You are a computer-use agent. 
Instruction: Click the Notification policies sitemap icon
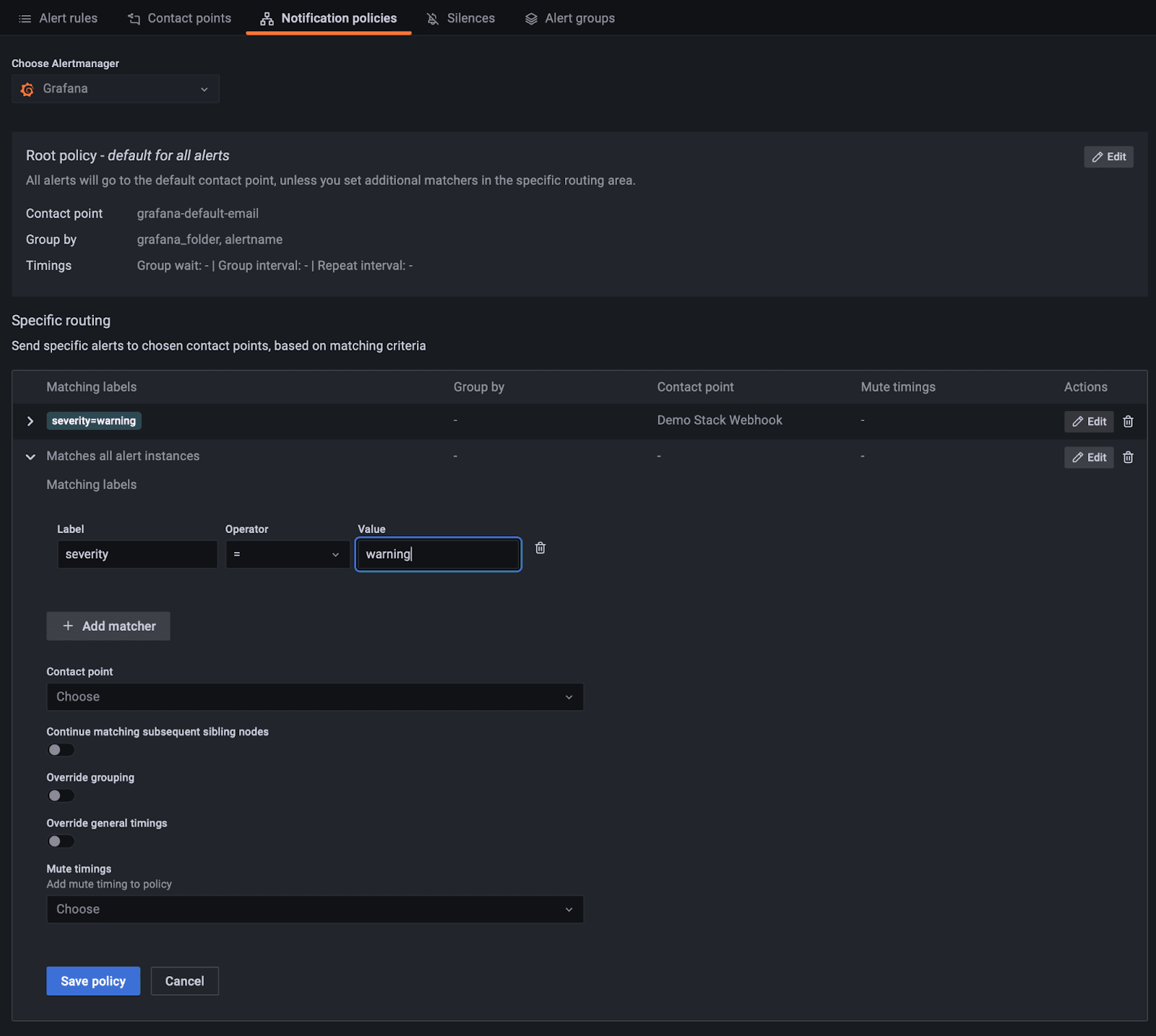click(x=267, y=17)
